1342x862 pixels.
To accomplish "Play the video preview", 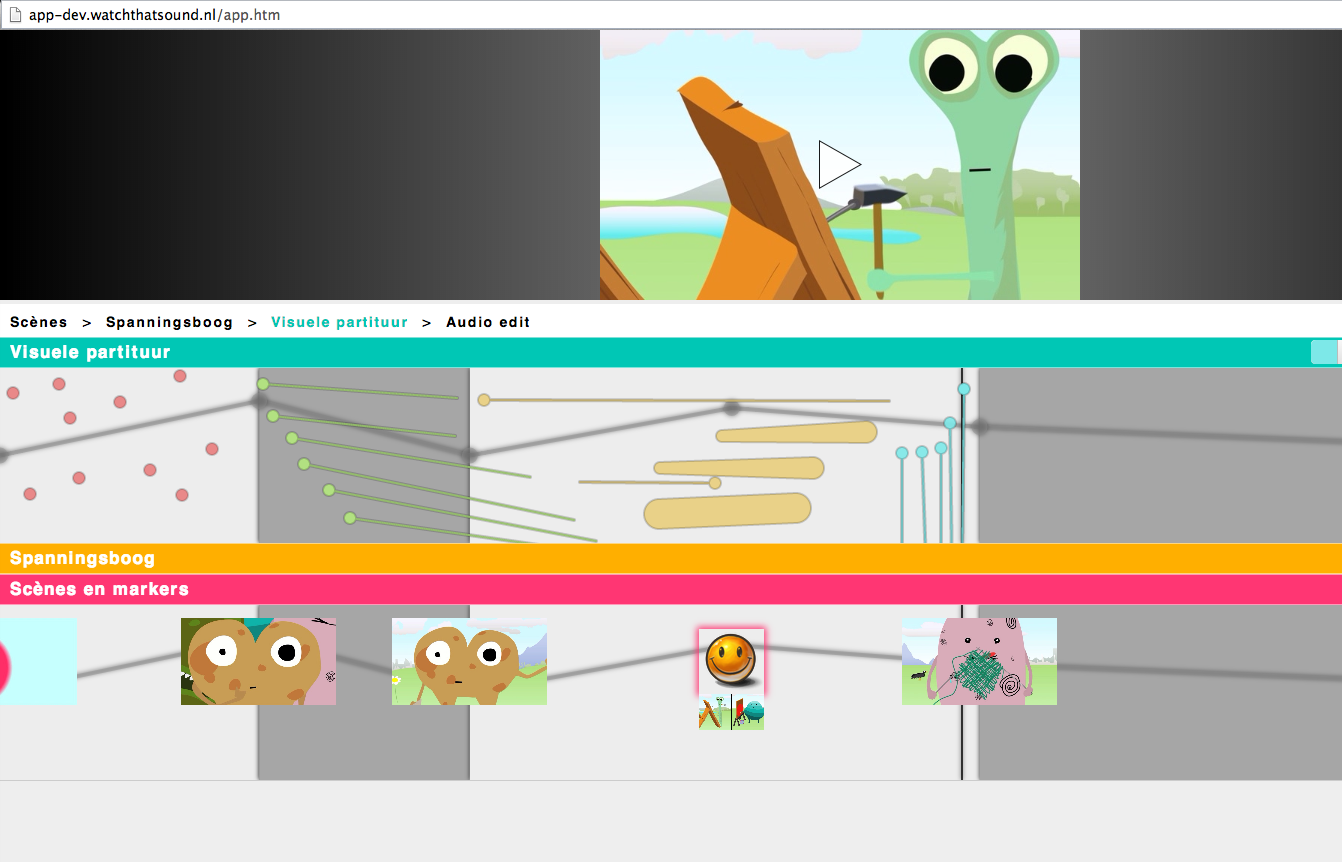I will pyautogui.click(x=839, y=165).
